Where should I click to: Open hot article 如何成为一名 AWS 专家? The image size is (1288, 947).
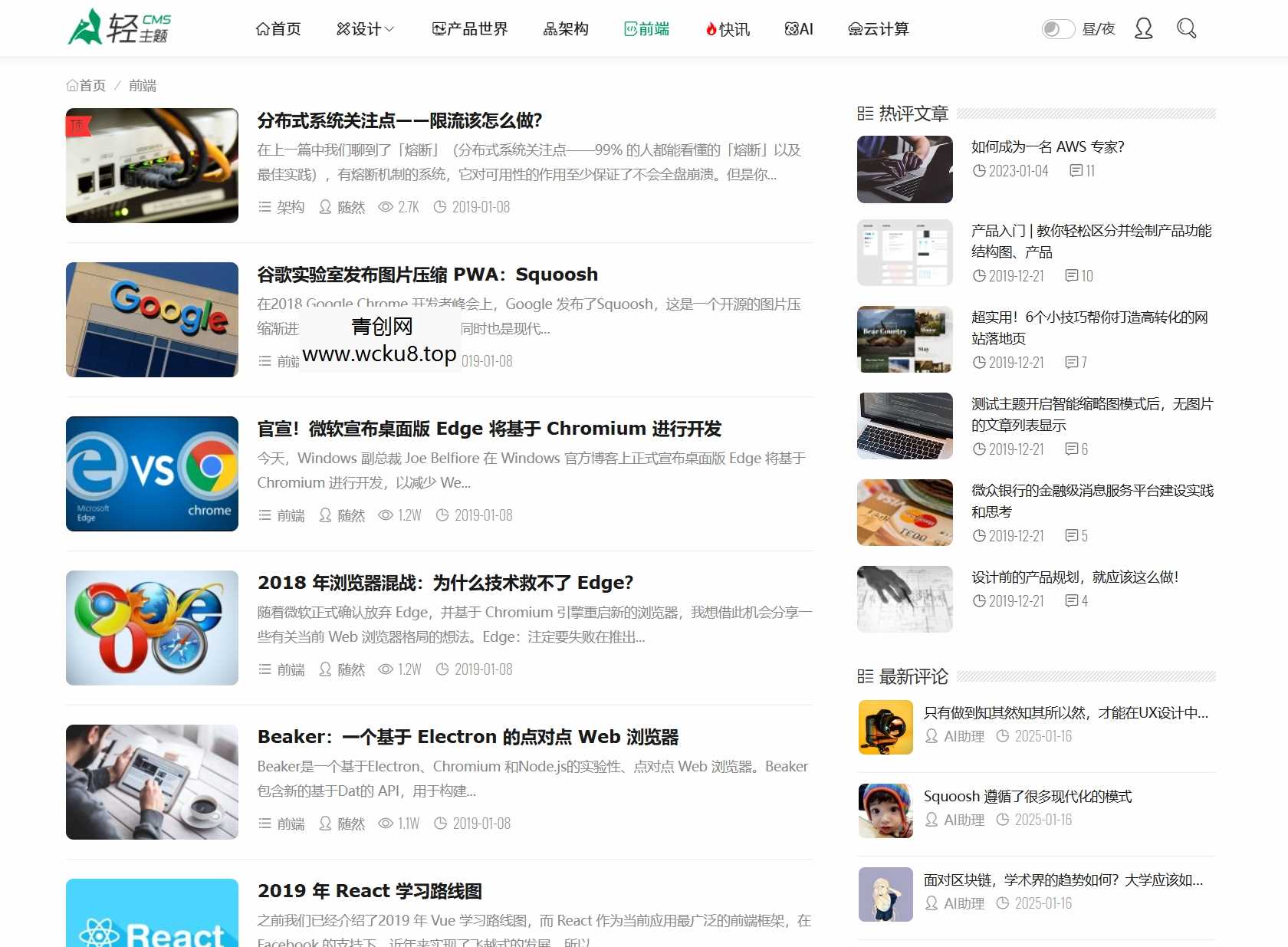coord(1047,146)
